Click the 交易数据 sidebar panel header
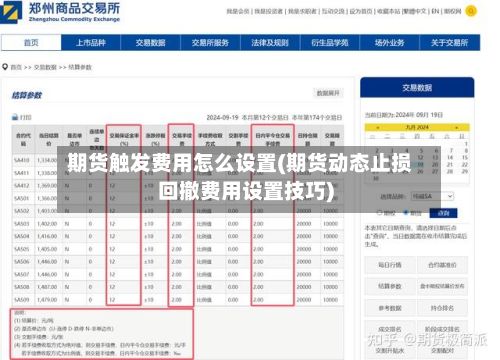This screenshot has height=360, width=500. pos(417,87)
